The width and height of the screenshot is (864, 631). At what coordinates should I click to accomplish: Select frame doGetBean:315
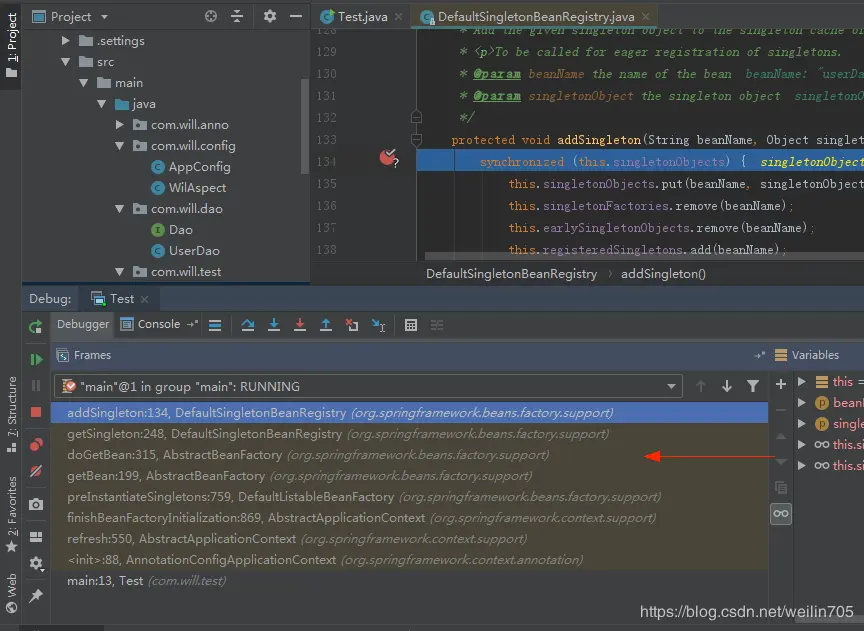pyautogui.click(x=409, y=455)
